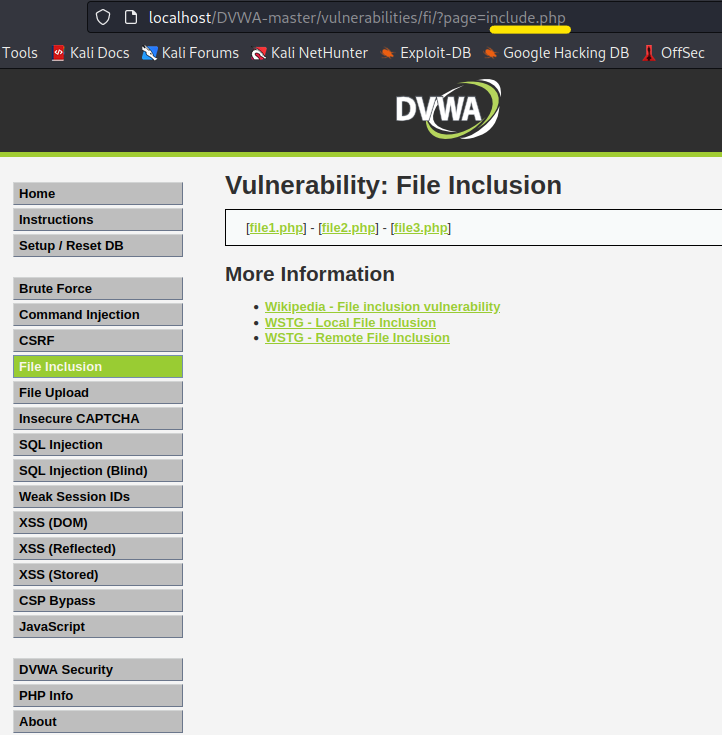Open File Upload page
This screenshot has height=735, width=722.
tap(98, 392)
